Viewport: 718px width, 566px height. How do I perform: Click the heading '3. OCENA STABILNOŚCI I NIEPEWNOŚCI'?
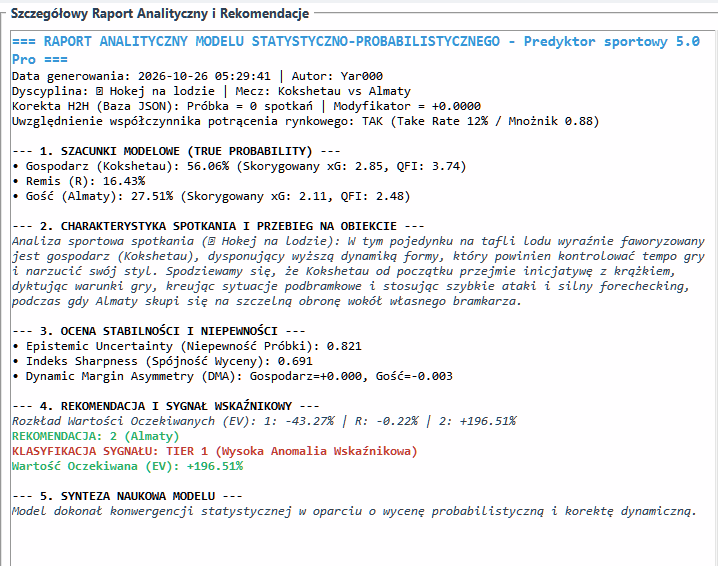(158, 331)
